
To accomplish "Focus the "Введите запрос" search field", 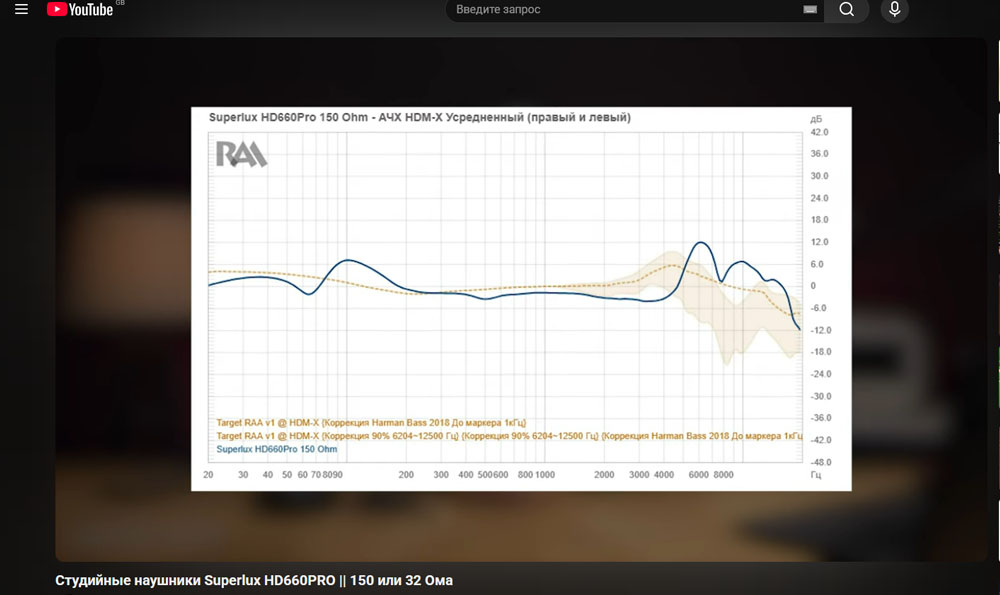I will [x=620, y=10].
